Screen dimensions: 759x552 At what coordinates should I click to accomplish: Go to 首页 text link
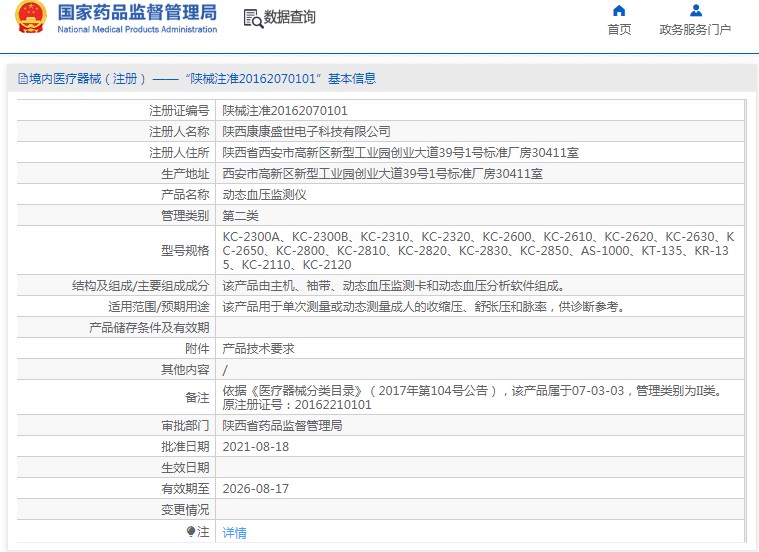pos(619,30)
